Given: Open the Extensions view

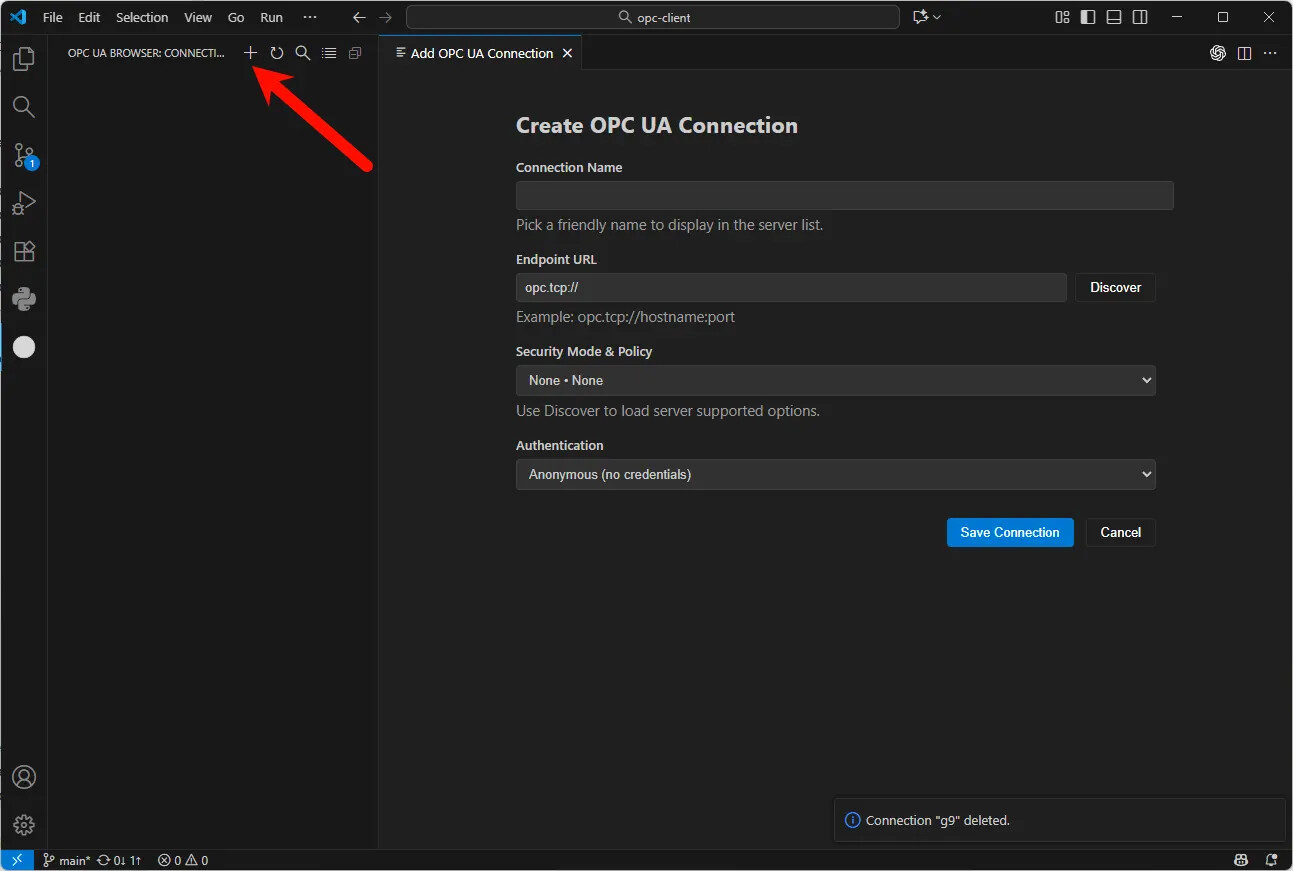Looking at the screenshot, I should tap(24, 251).
